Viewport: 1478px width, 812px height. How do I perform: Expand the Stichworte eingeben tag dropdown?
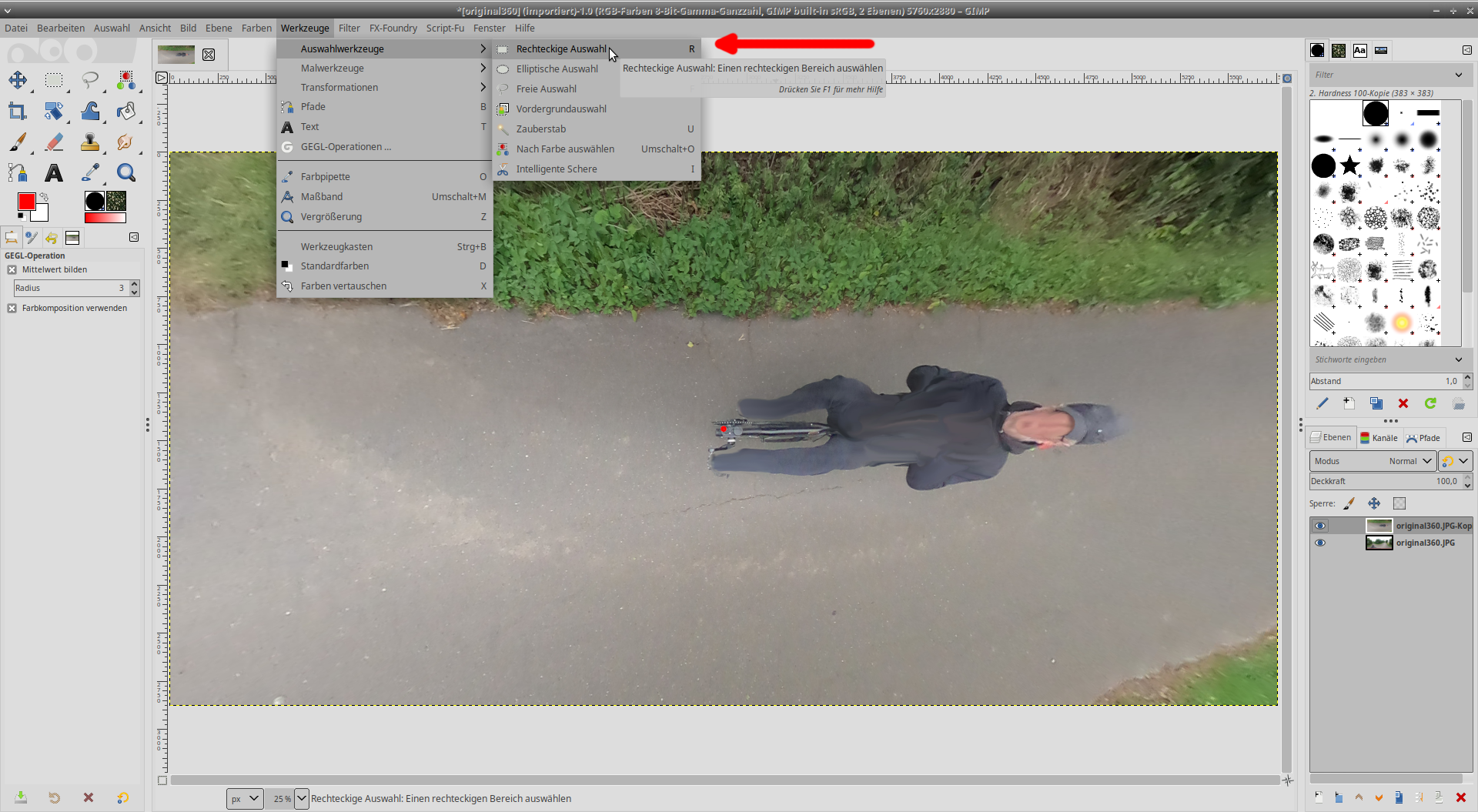pos(1458,359)
